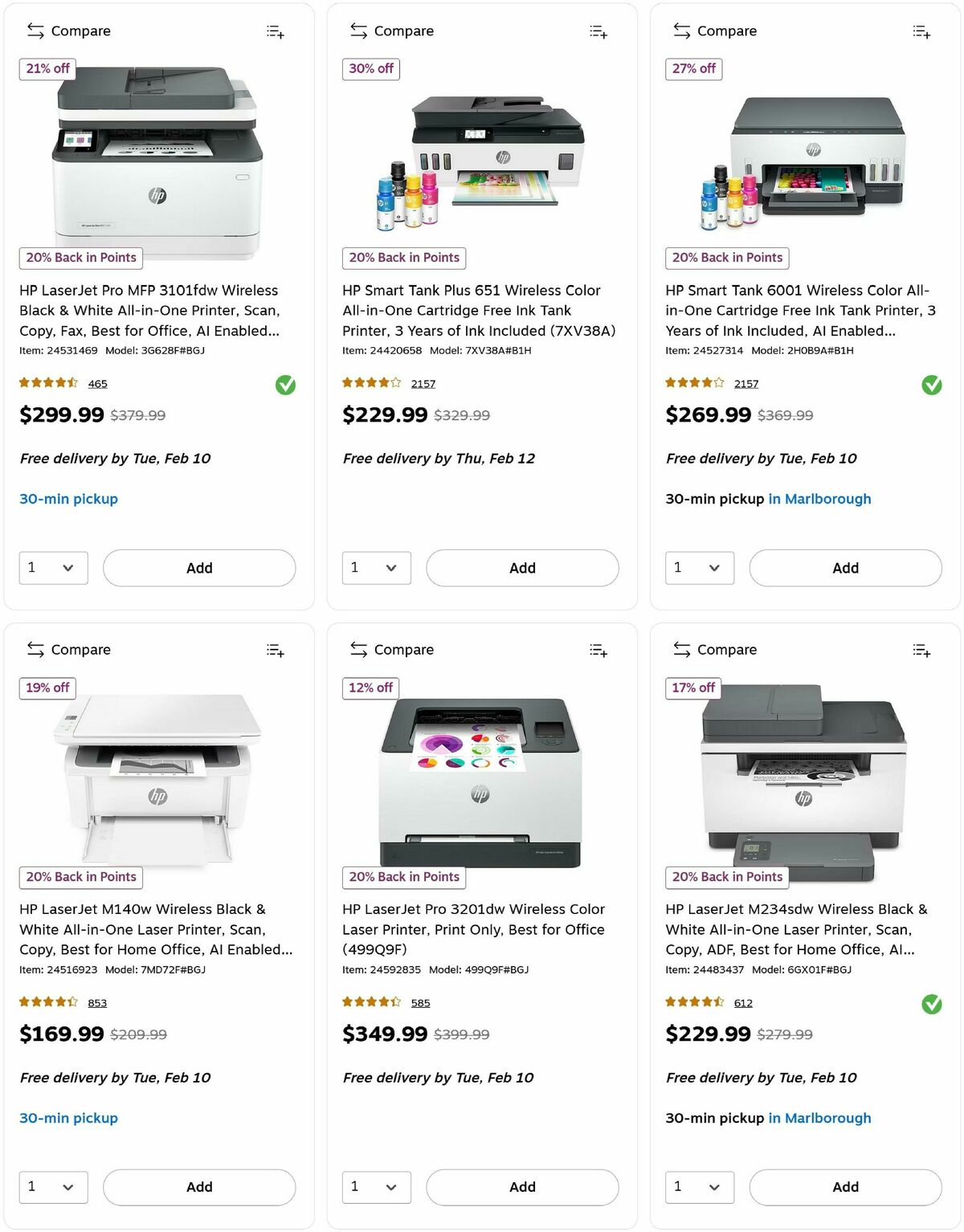Viewport: 964px width, 1232px height.
Task: Click the green checkmark on HP LaserJet M234sdw
Action: tap(932, 1002)
